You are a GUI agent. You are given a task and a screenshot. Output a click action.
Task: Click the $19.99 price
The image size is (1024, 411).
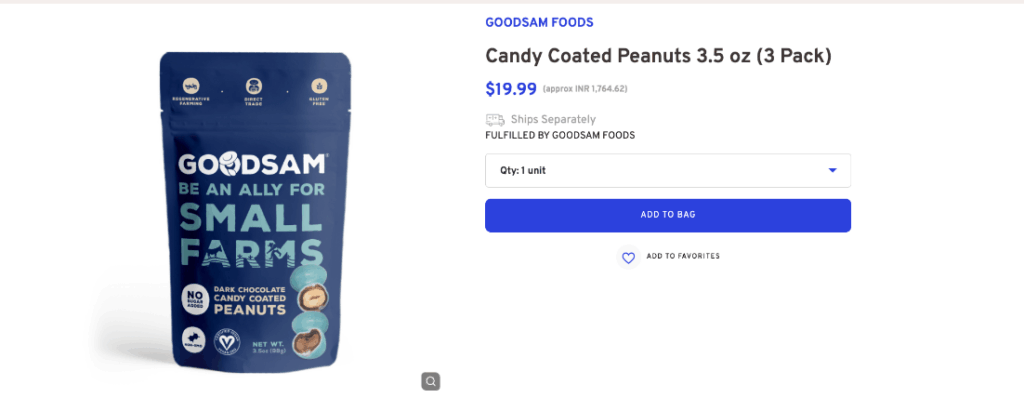[x=510, y=88]
